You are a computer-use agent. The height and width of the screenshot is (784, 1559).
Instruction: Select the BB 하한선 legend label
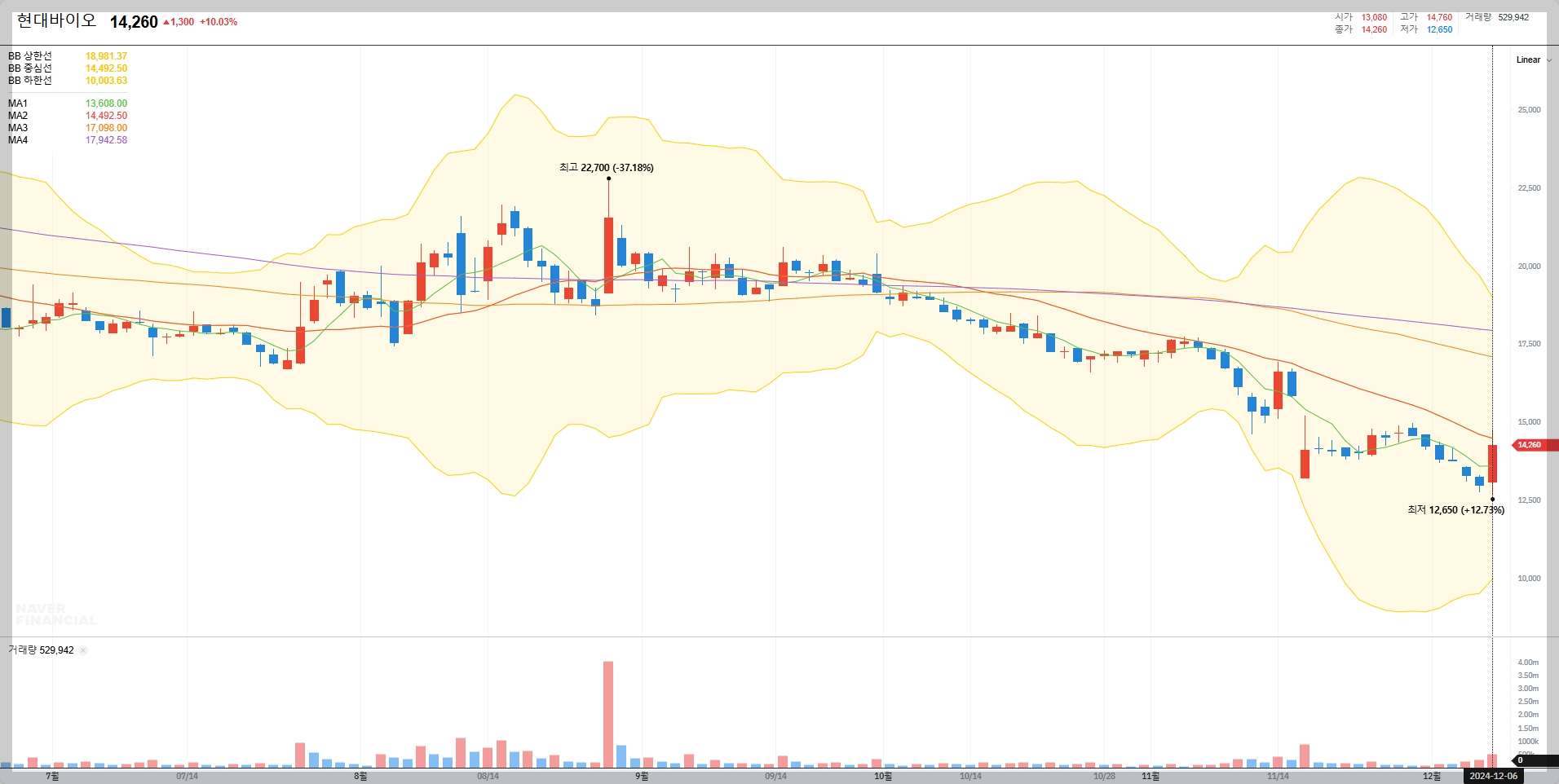coord(30,81)
